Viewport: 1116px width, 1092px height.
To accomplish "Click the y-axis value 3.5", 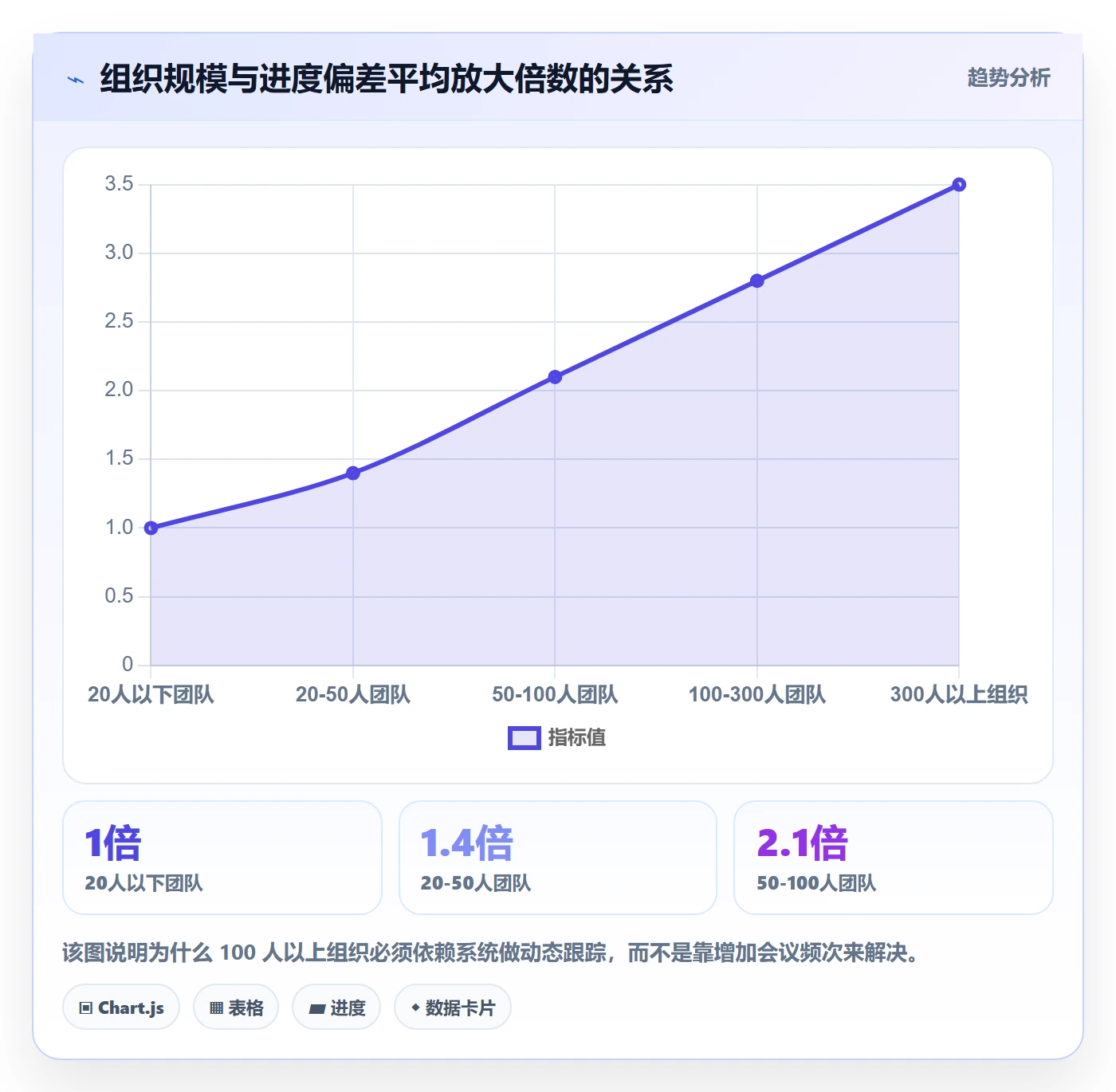I will tap(119, 184).
